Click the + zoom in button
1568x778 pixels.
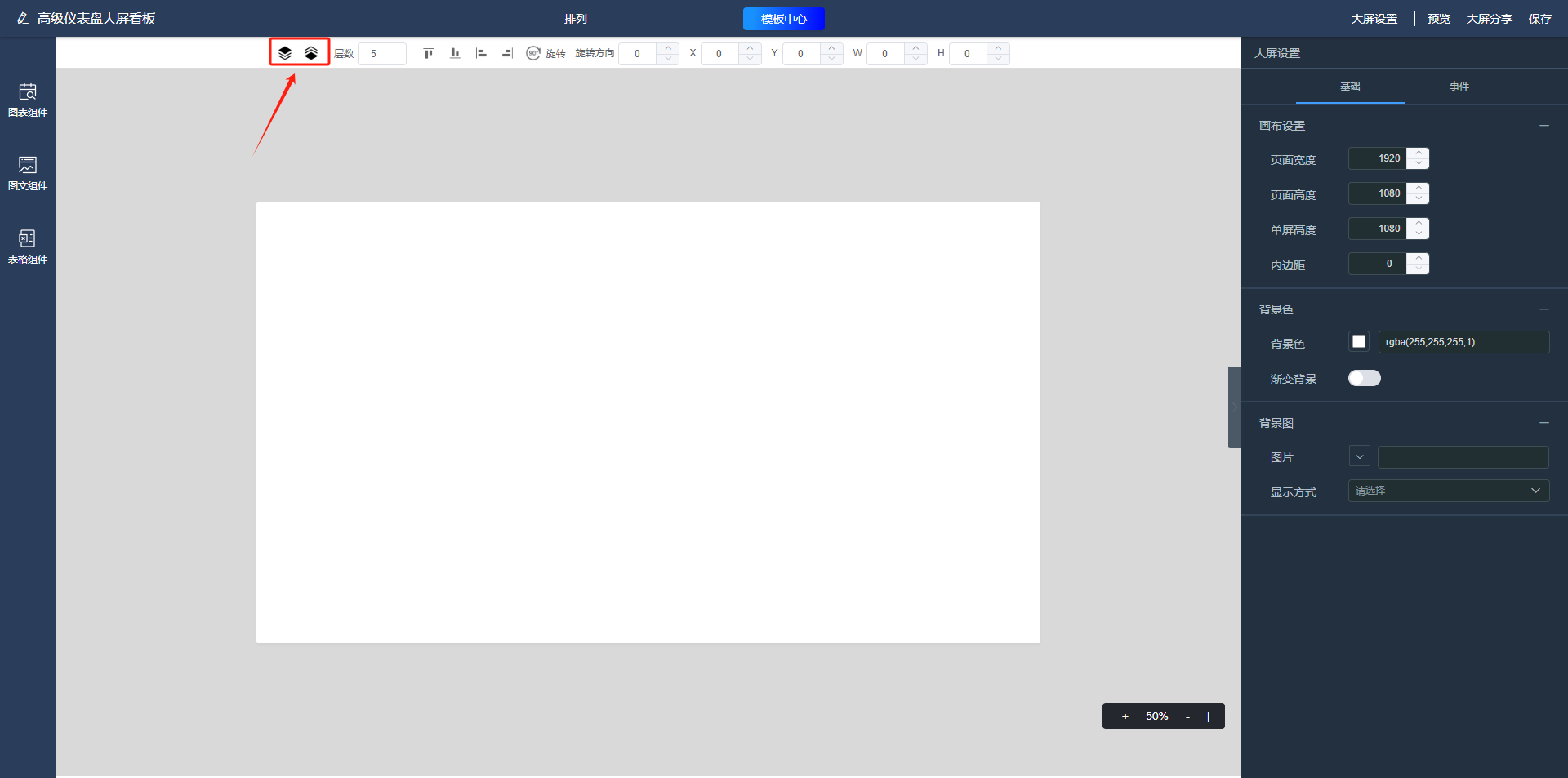click(1125, 716)
